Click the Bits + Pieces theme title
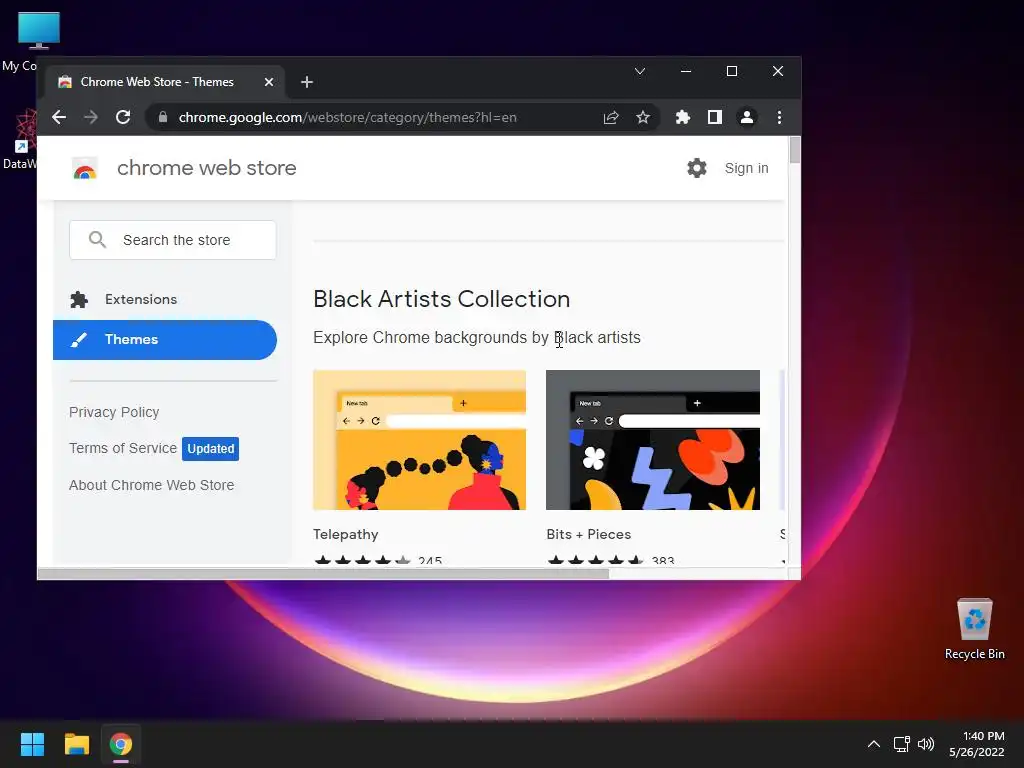The height and width of the screenshot is (768, 1024). pos(588,534)
